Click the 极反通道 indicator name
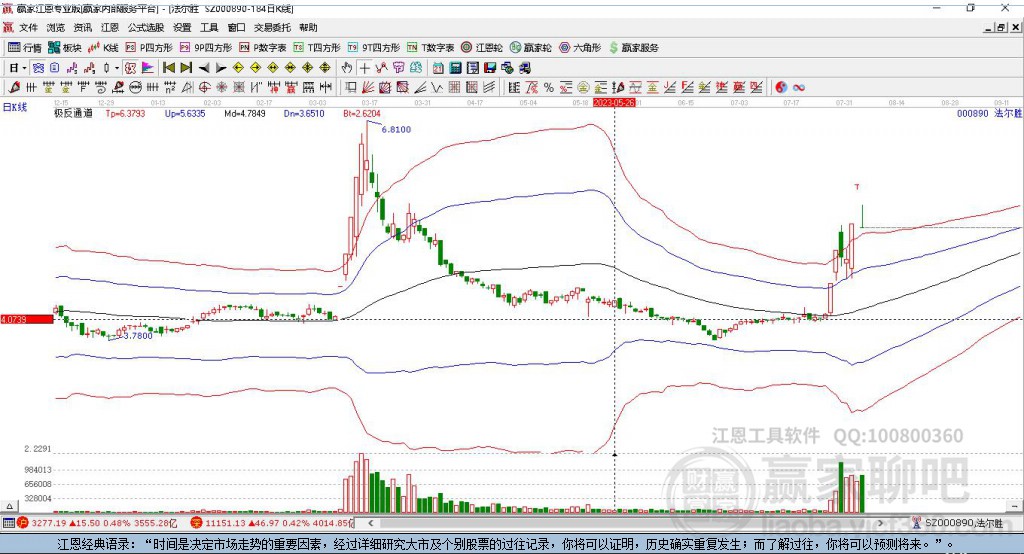 pos(73,113)
